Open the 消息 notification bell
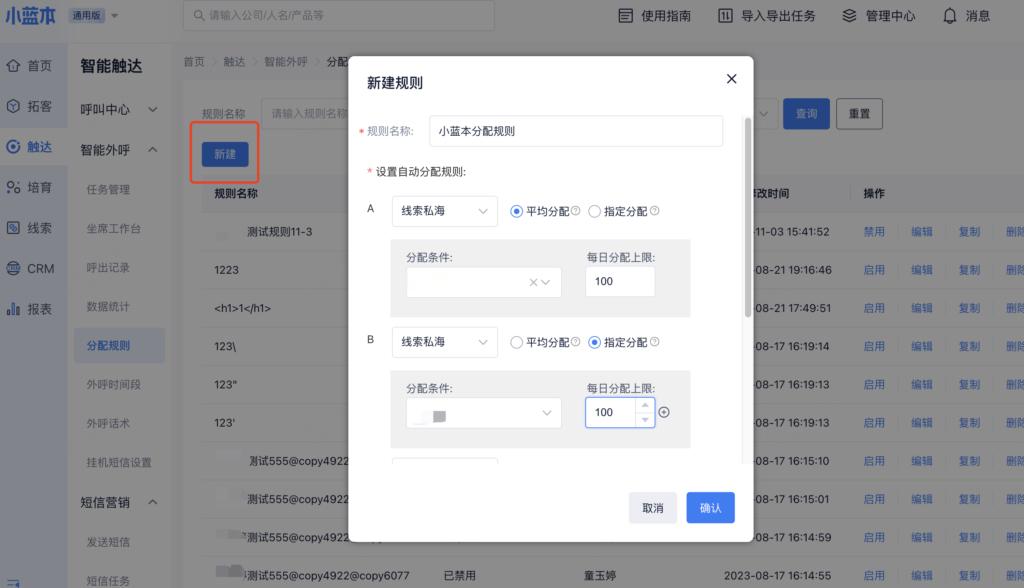The height and width of the screenshot is (588, 1024). click(x=949, y=16)
